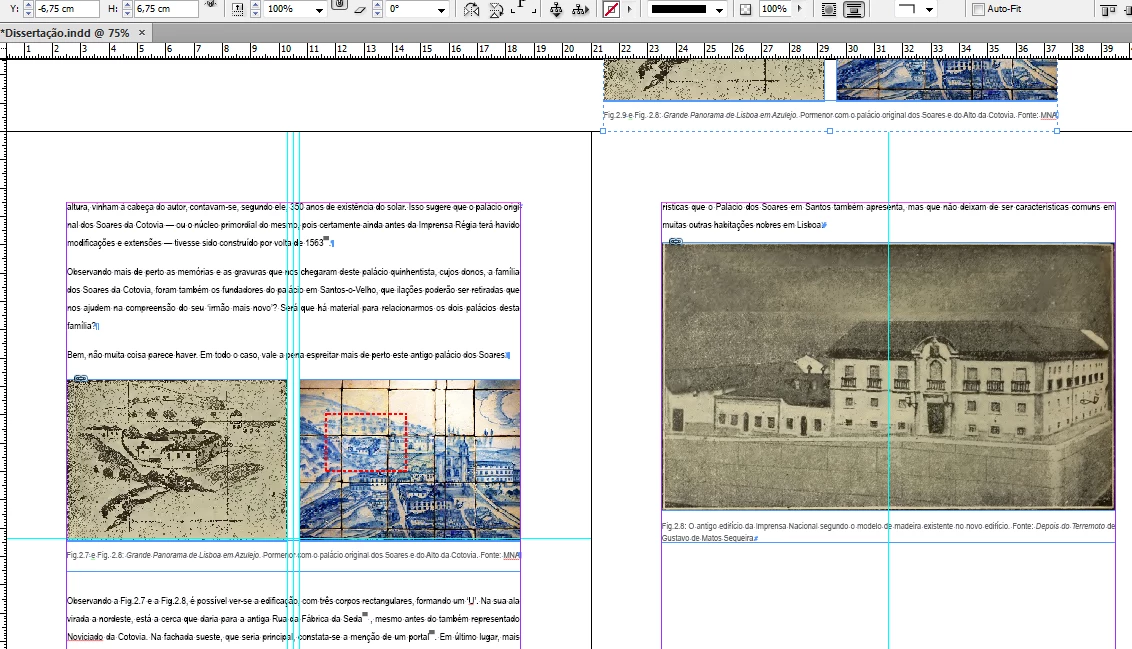This screenshot has height=649, width=1132.
Task: Select the sepia engraving image on left page
Action: [x=177, y=459]
